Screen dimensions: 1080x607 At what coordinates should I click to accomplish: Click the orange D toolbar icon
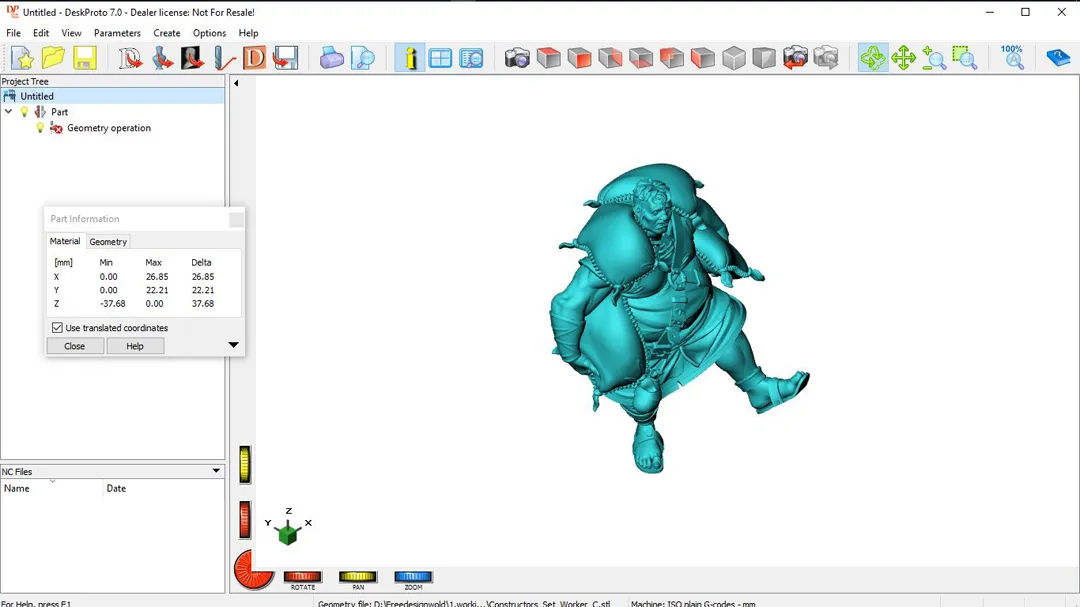click(254, 59)
